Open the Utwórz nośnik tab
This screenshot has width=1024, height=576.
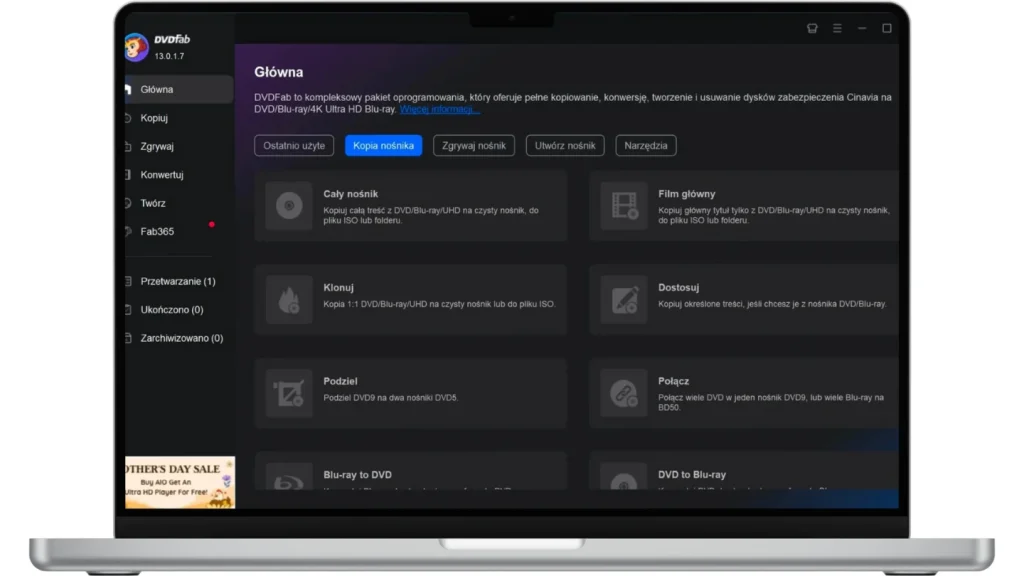pos(565,146)
